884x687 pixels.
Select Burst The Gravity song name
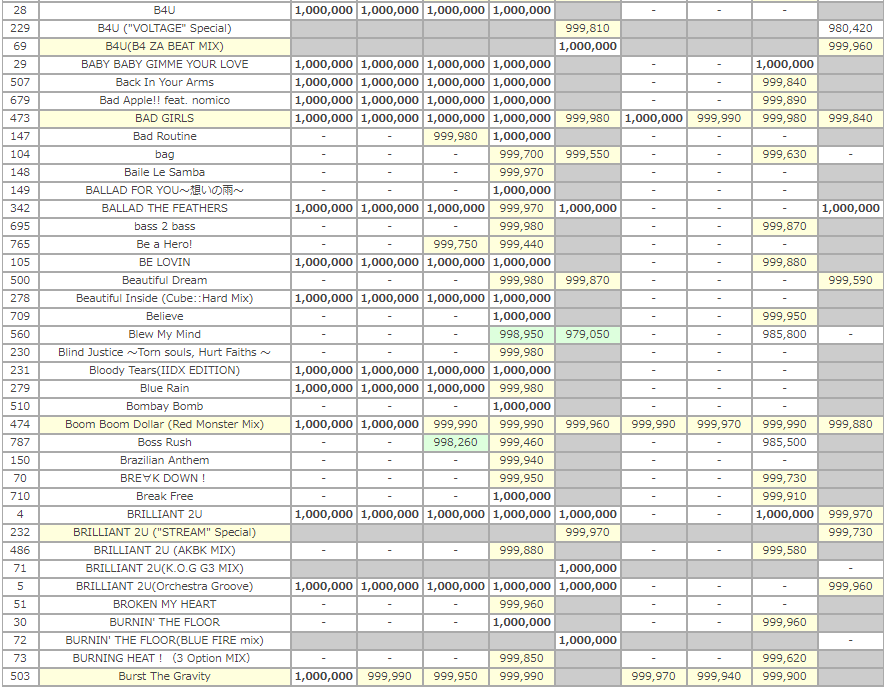coord(164,677)
